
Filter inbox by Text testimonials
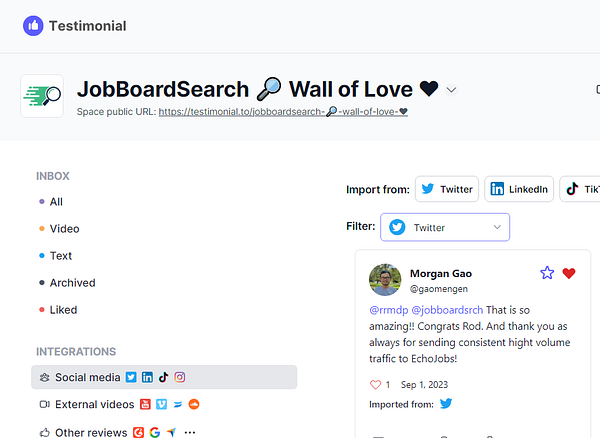tap(61, 256)
